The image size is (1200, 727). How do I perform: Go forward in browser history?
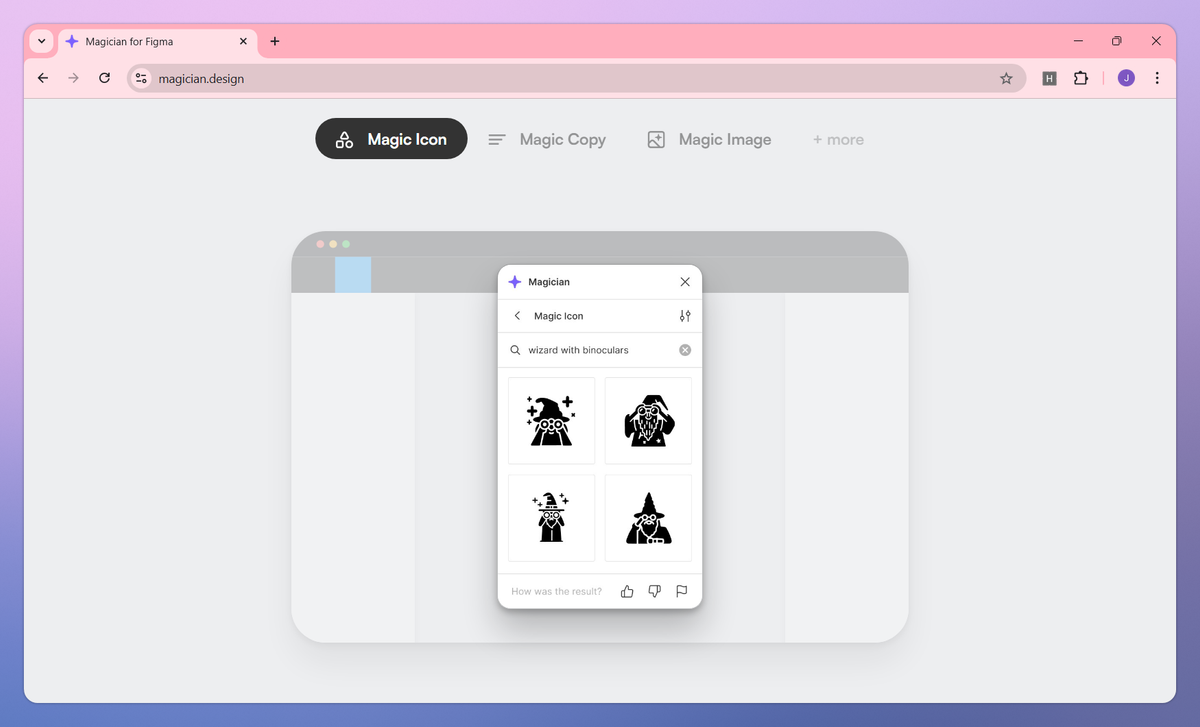73,78
